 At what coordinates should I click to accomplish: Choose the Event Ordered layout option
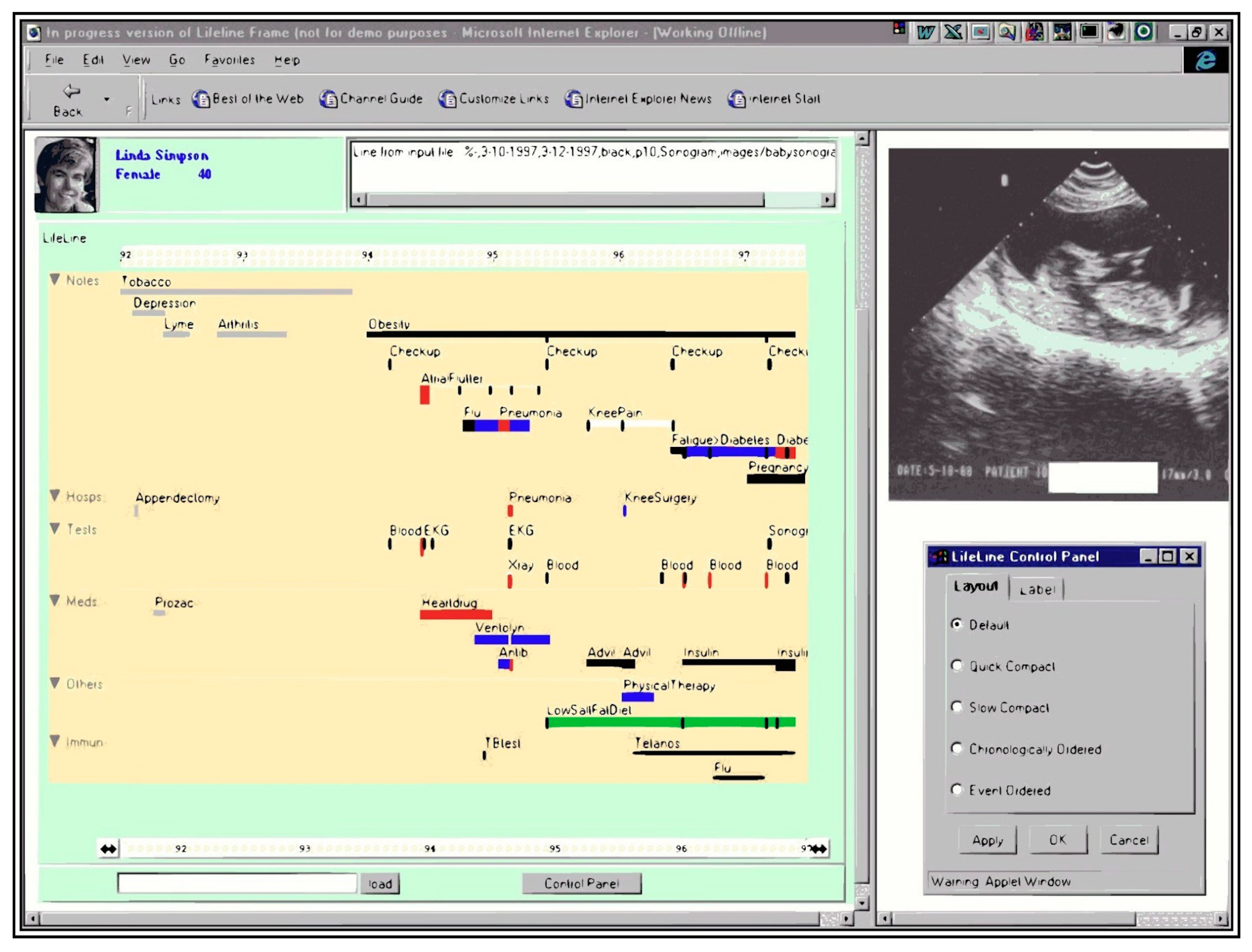click(956, 789)
